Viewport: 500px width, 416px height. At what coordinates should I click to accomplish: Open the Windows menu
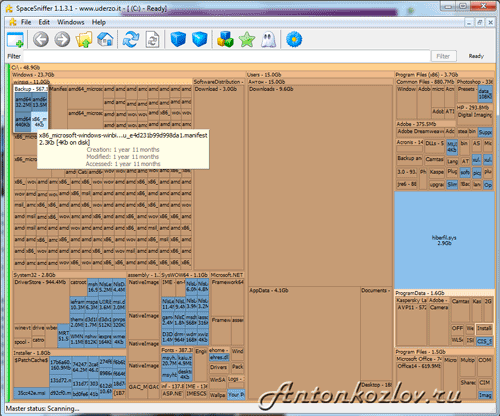71,22
